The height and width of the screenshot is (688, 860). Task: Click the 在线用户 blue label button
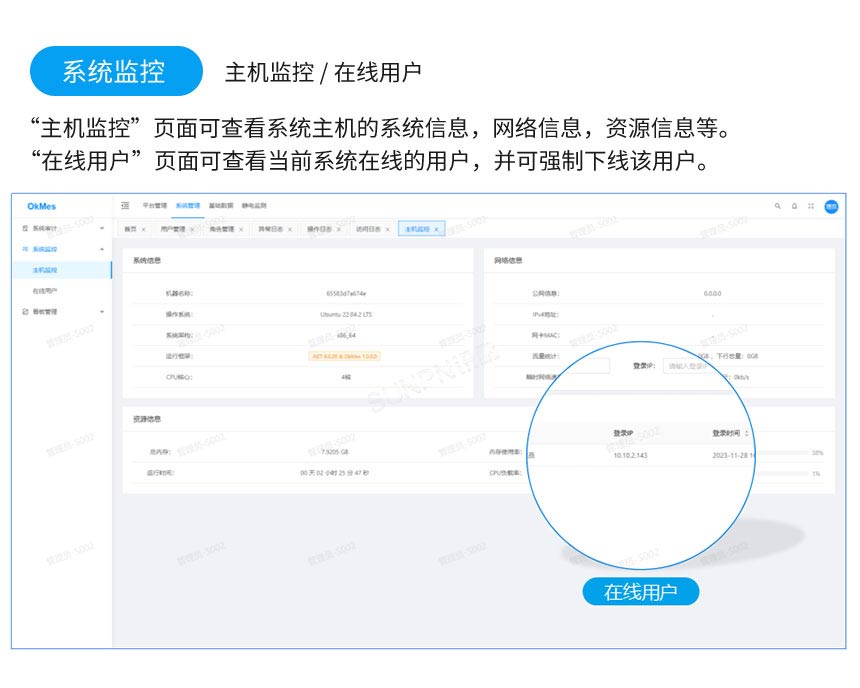644,592
